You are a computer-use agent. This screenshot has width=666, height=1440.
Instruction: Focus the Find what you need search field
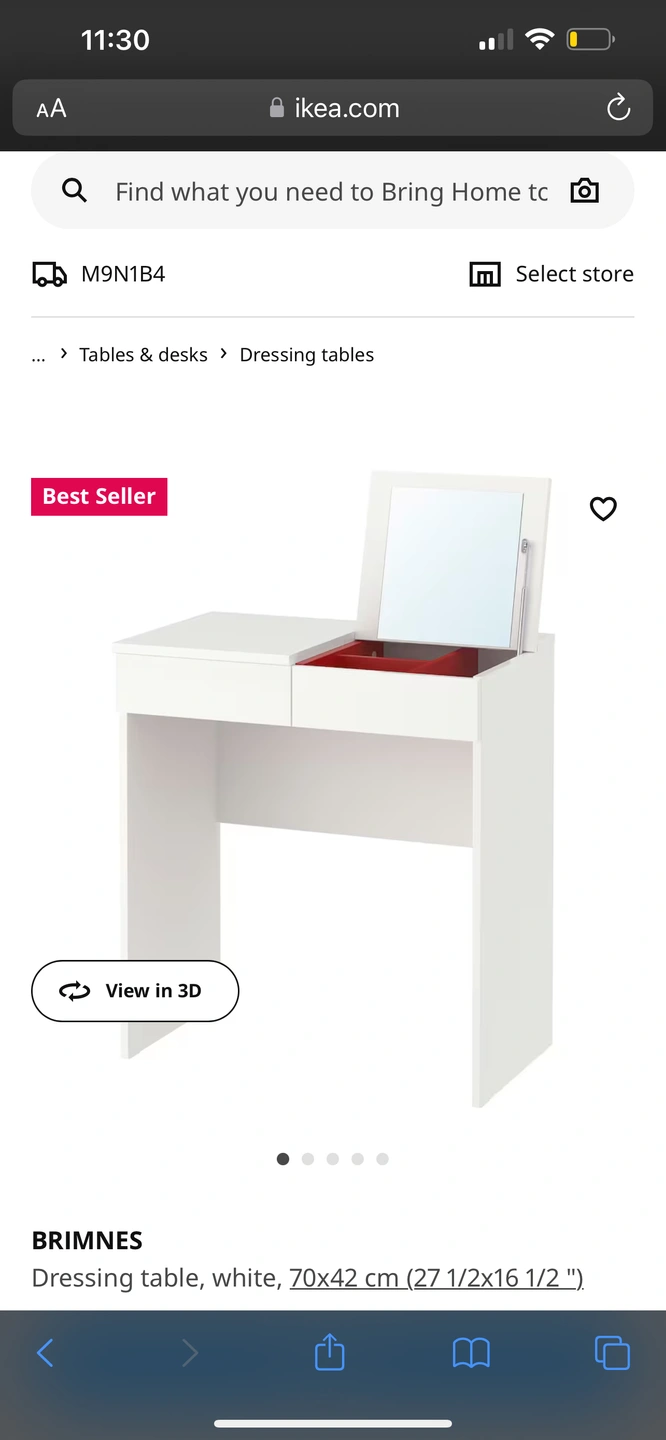pyautogui.click(x=332, y=191)
